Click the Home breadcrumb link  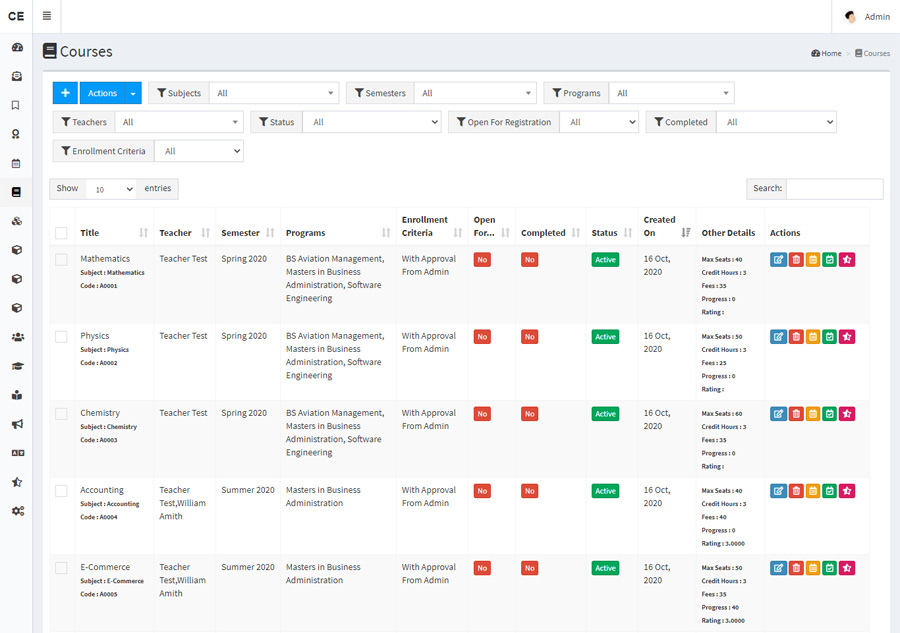pyautogui.click(x=826, y=53)
